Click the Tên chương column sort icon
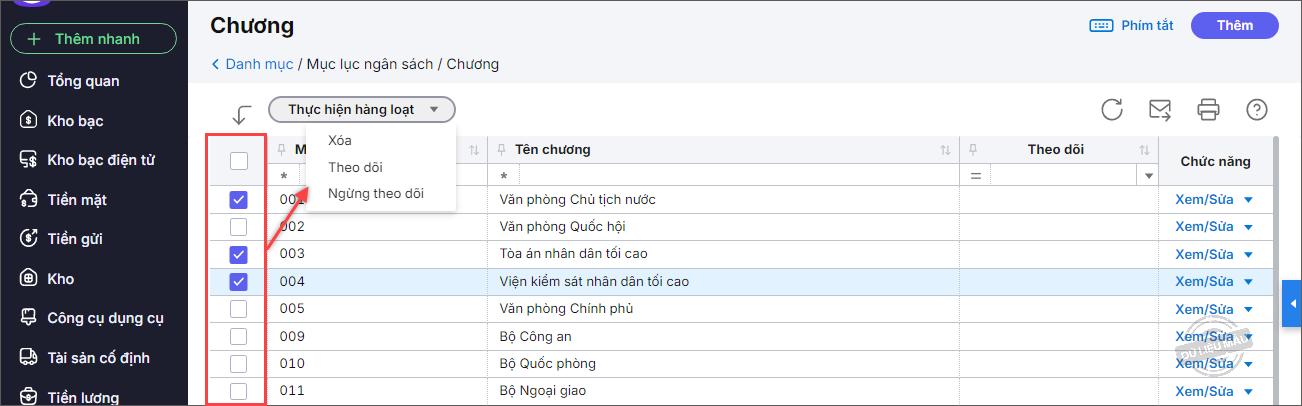Image resolution: width=1302 pixels, height=406 pixels. (945, 150)
